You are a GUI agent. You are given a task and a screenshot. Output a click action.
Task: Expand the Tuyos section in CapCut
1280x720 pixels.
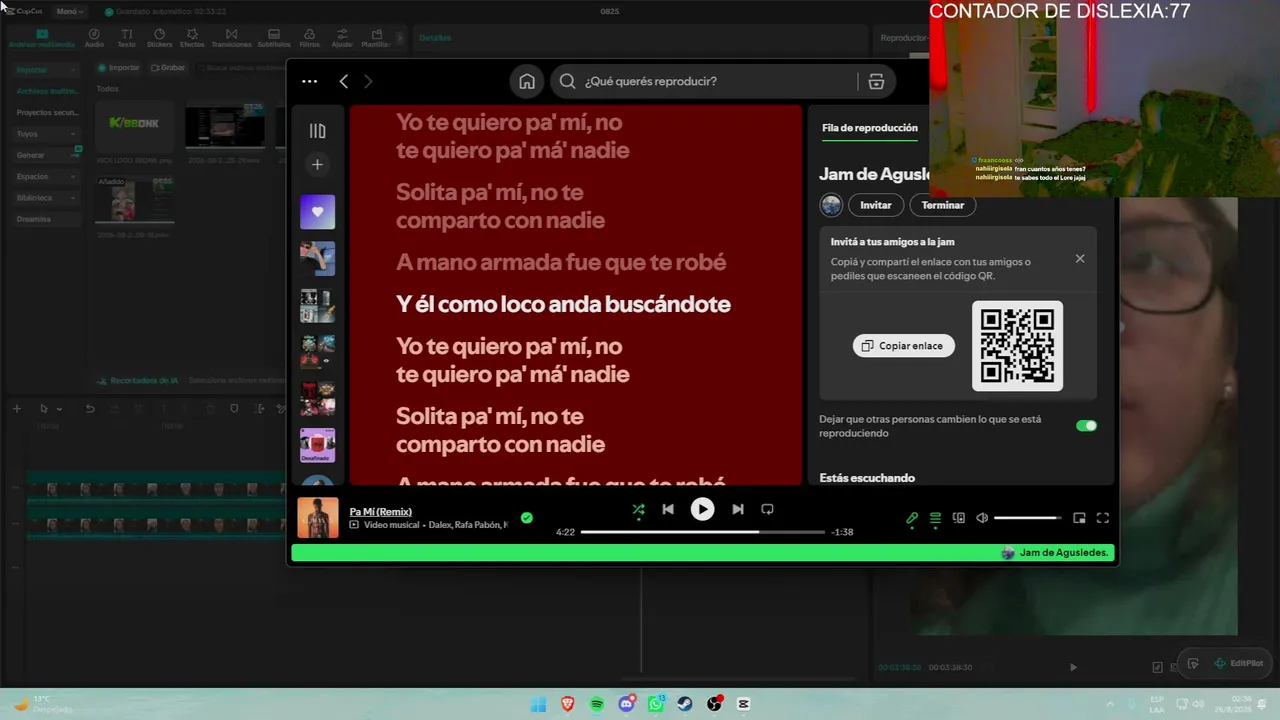click(45, 134)
